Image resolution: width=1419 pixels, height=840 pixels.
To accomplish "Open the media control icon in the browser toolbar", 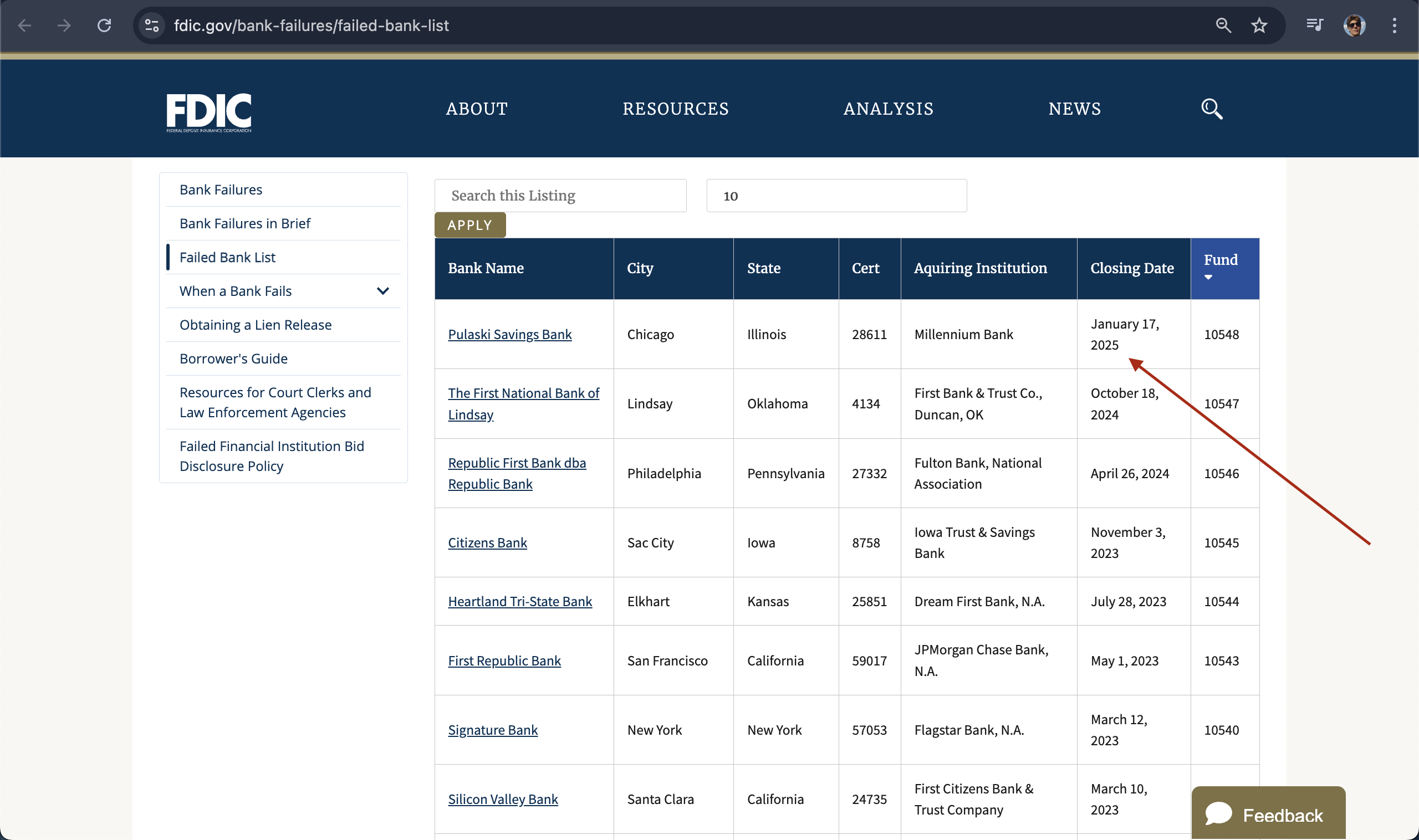I will pos(1314,25).
